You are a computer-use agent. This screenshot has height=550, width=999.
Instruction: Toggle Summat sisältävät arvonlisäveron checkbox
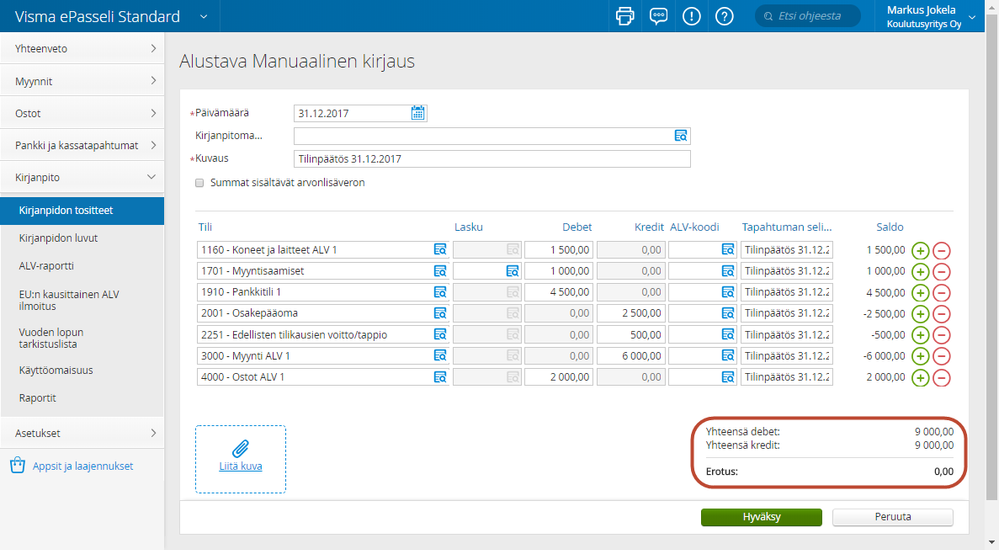[x=200, y=183]
